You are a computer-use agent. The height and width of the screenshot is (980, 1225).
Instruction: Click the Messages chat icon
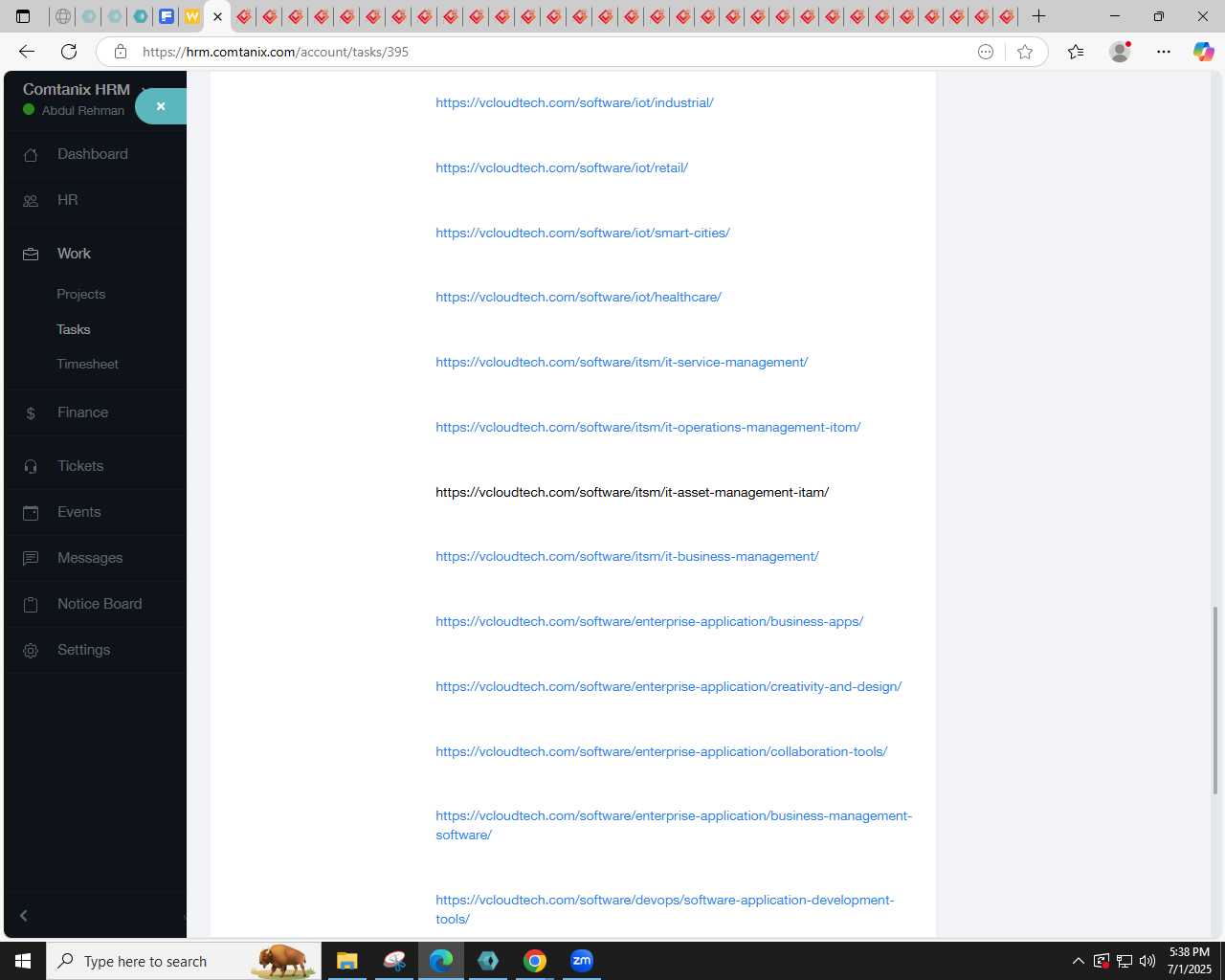click(31, 558)
